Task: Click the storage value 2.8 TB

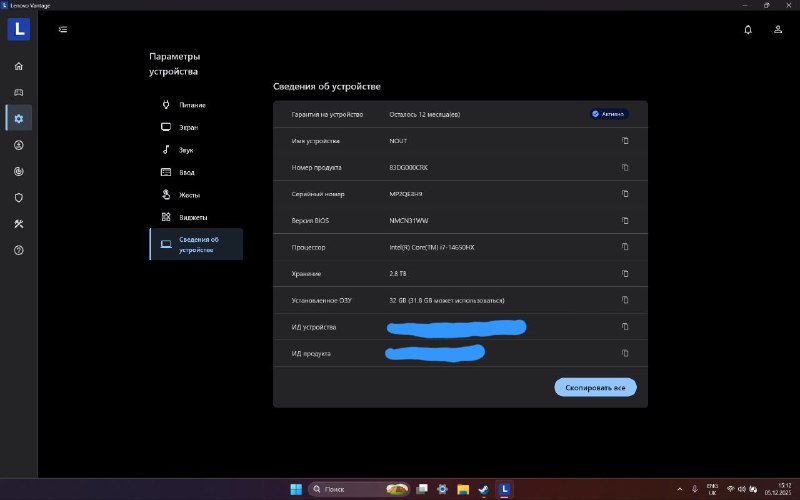Action: (x=398, y=274)
